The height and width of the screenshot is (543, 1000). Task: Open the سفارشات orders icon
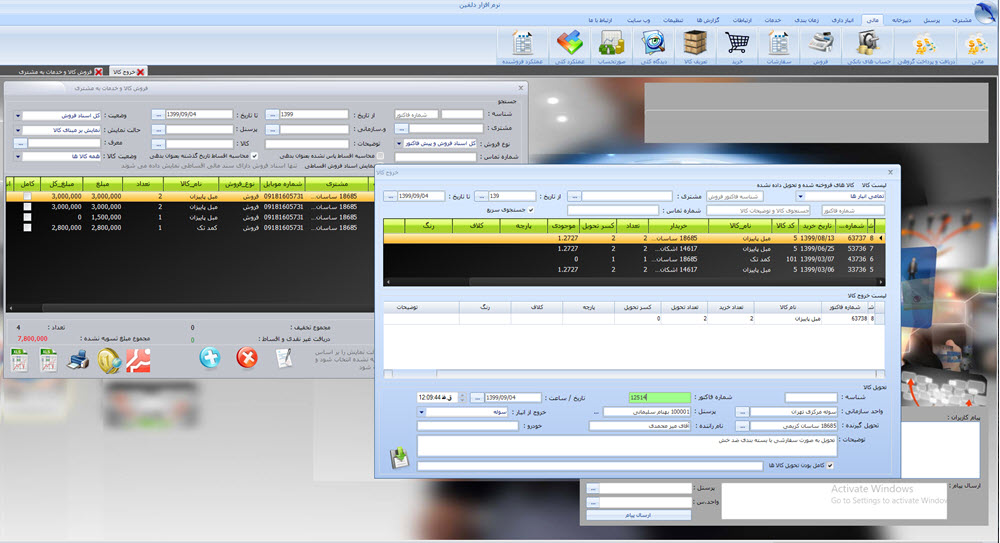(x=779, y=43)
